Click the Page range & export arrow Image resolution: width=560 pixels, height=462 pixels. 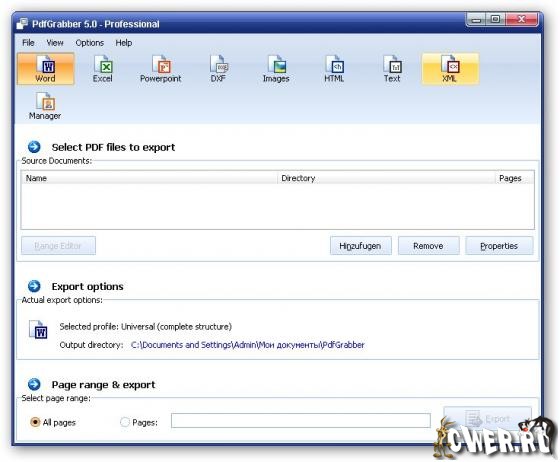click(34, 384)
